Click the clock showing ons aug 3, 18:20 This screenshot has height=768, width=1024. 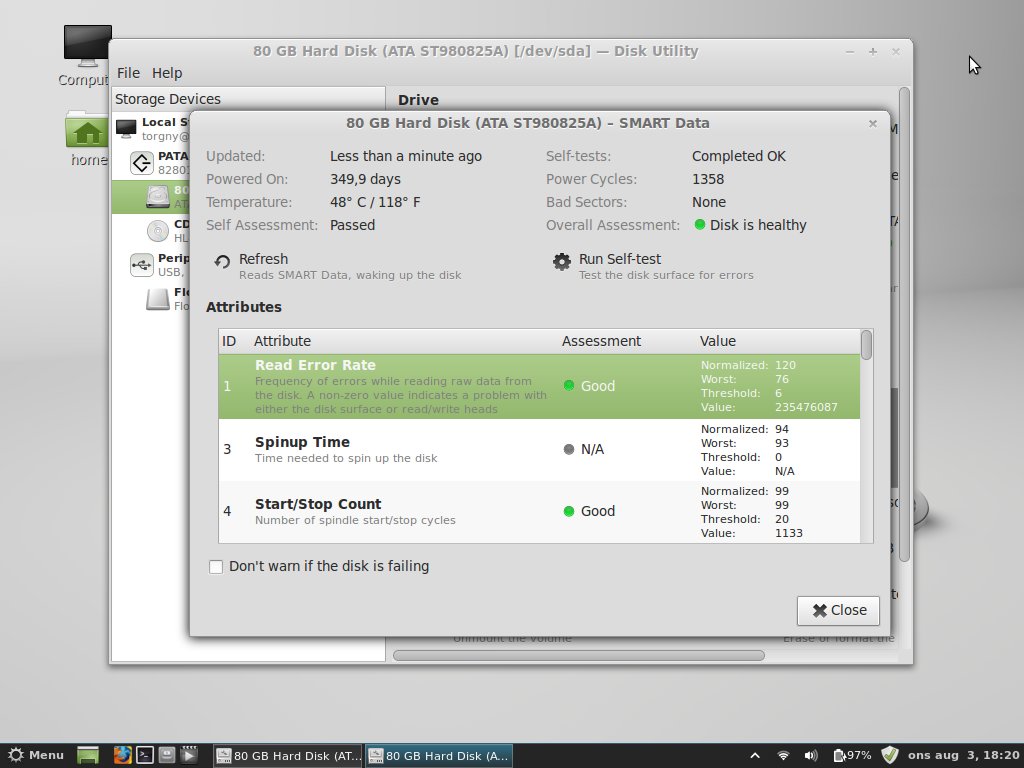[x=963, y=756]
